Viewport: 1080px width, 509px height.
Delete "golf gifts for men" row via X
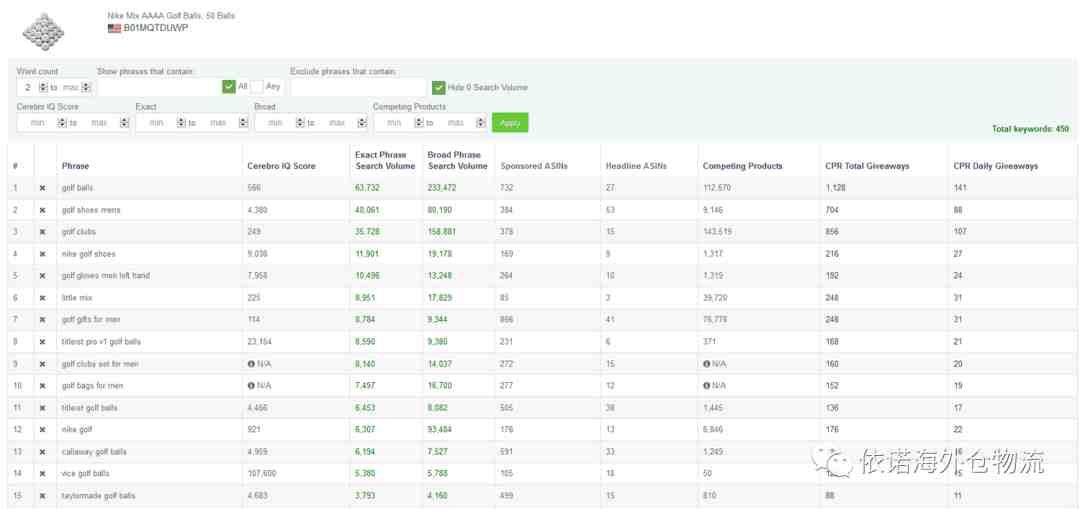42,320
